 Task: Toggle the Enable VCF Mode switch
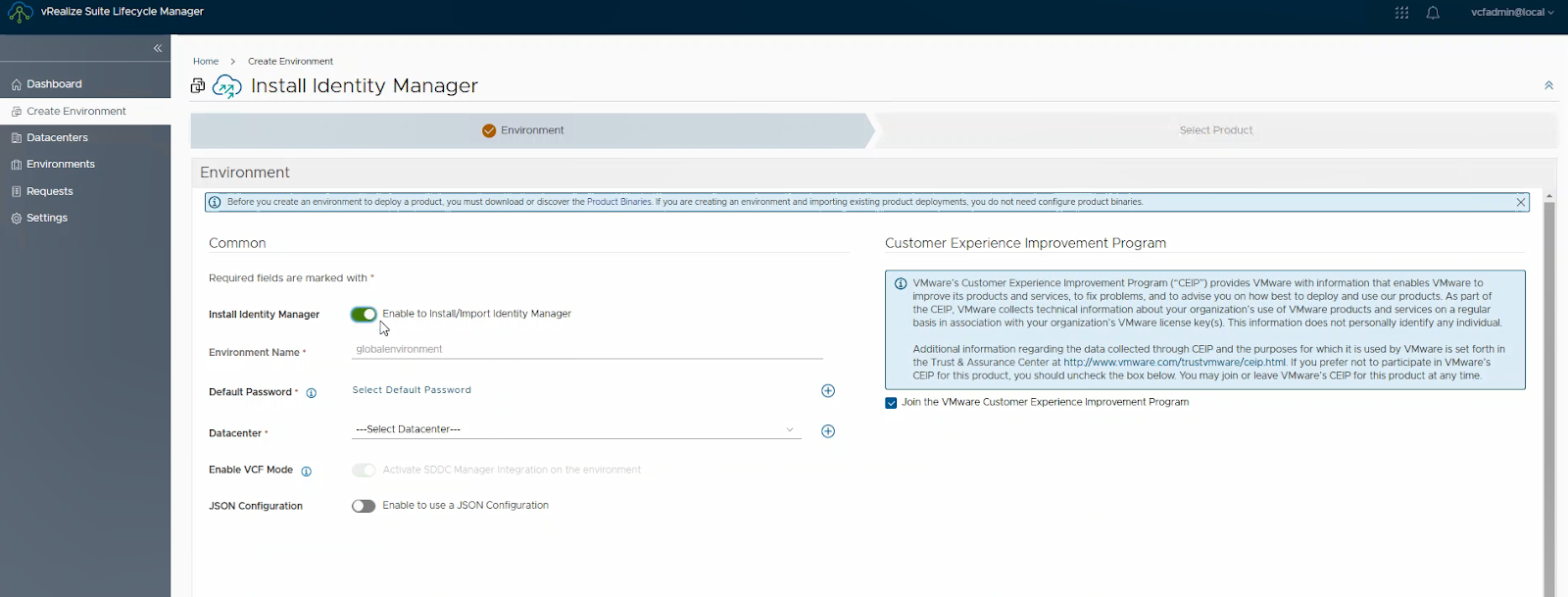pyautogui.click(x=364, y=471)
